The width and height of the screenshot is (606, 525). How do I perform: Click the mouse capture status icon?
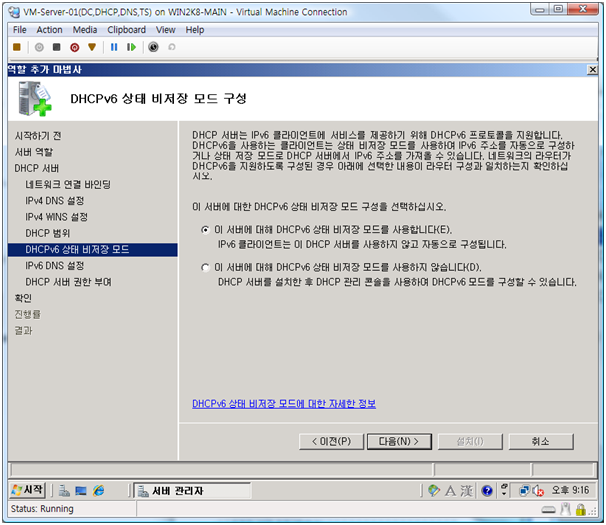click(x=565, y=509)
